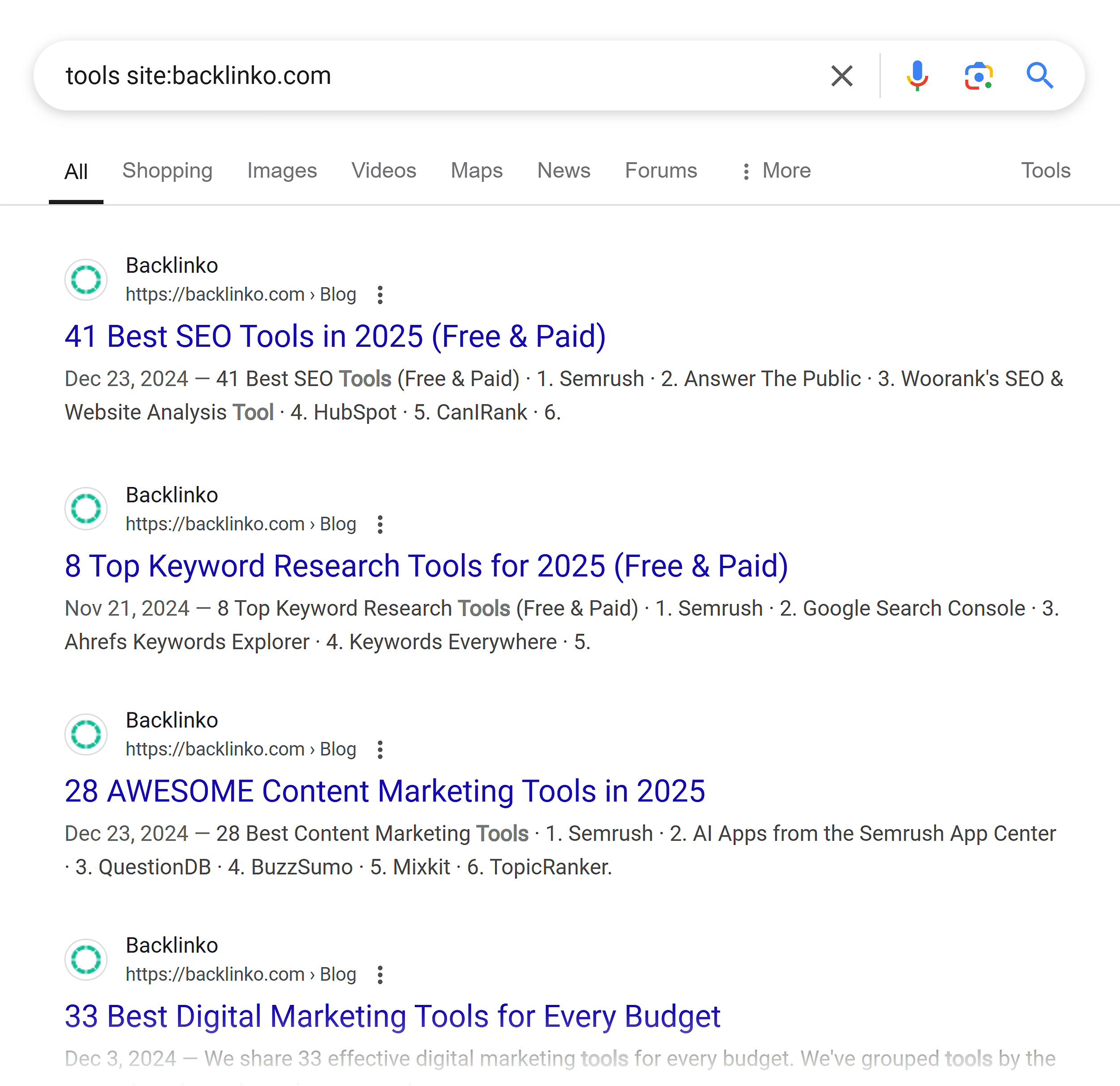Open options dots for Keyword Research Tools result

click(x=380, y=525)
